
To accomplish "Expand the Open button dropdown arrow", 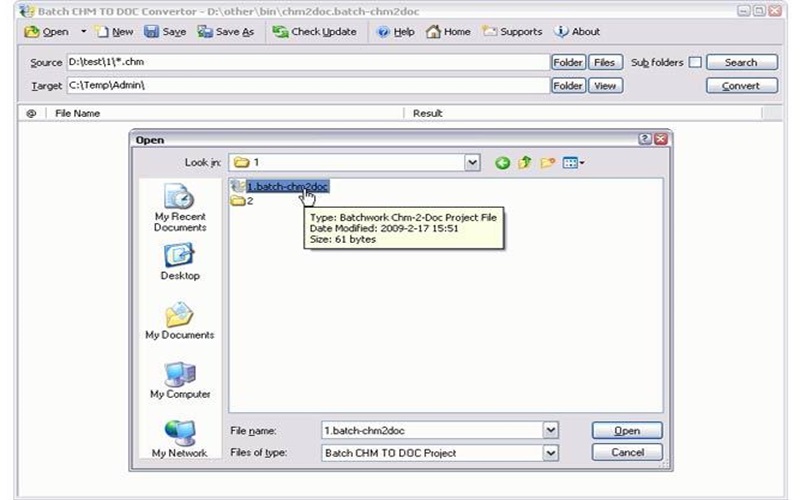I will [83, 32].
